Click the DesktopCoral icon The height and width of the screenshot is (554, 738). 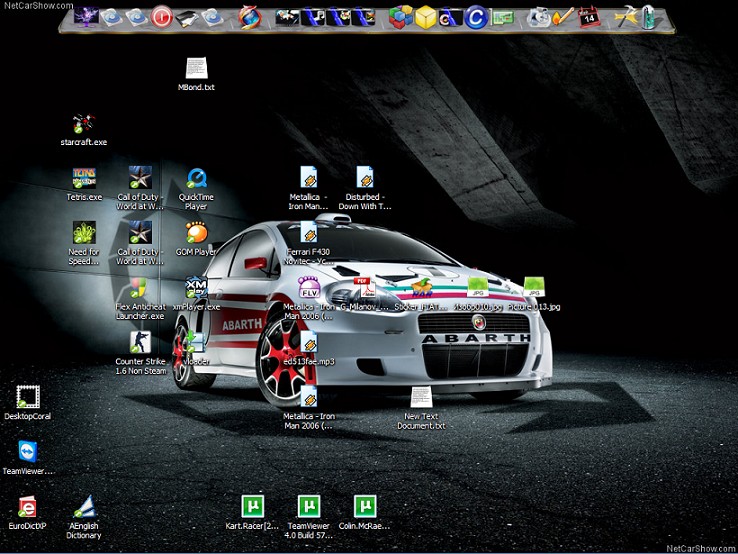click(28, 398)
